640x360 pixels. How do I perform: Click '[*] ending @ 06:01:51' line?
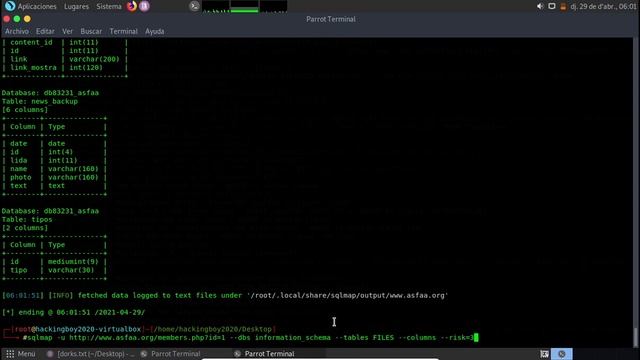click(73, 312)
